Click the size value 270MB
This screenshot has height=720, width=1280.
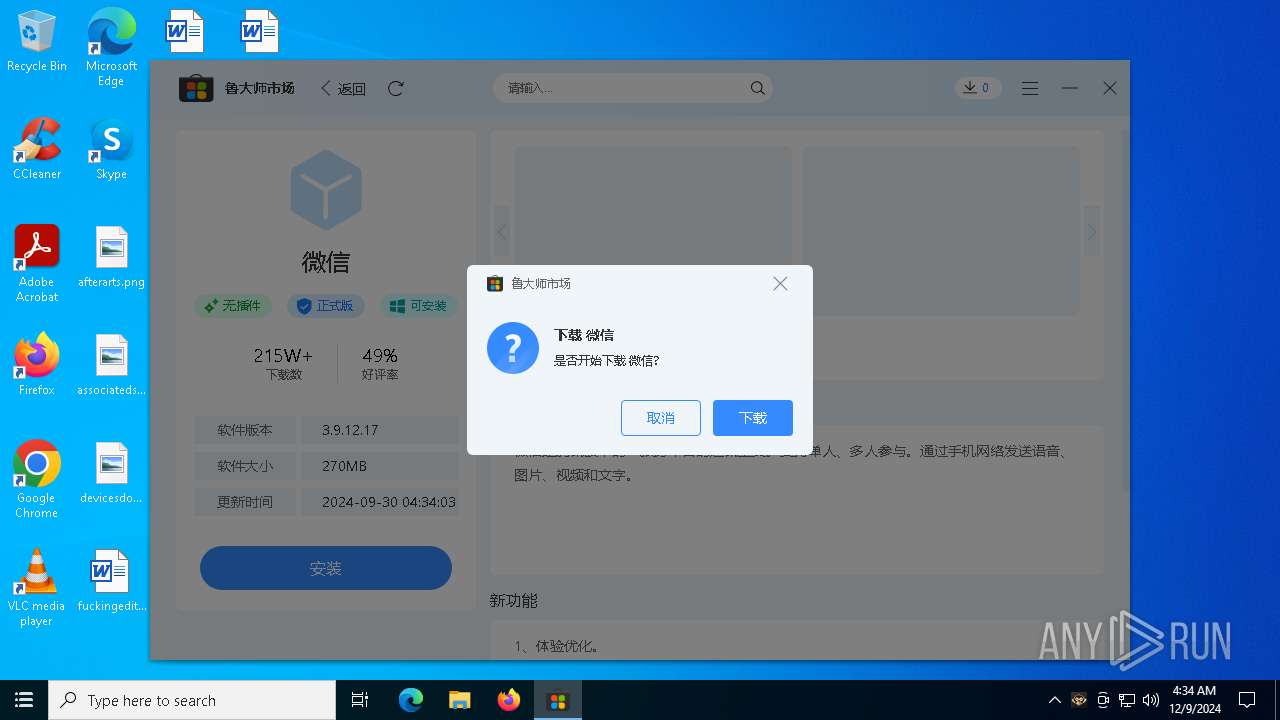[x=344, y=466]
